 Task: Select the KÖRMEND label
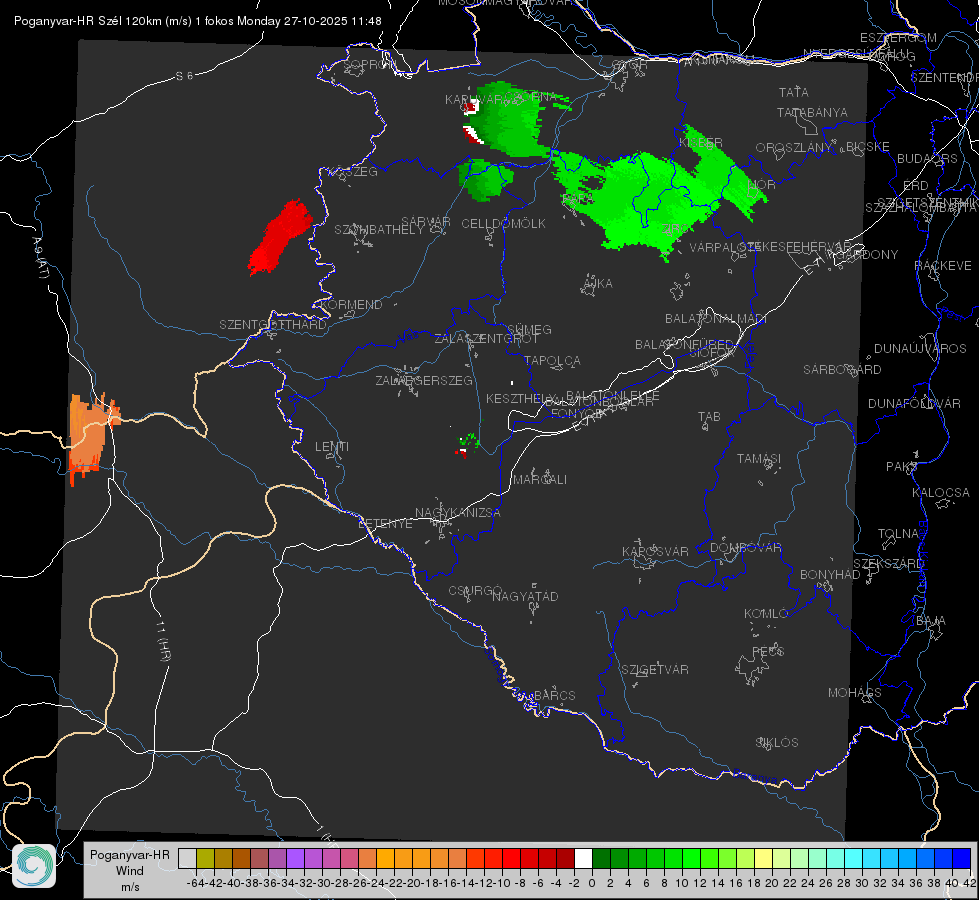[x=351, y=305]
